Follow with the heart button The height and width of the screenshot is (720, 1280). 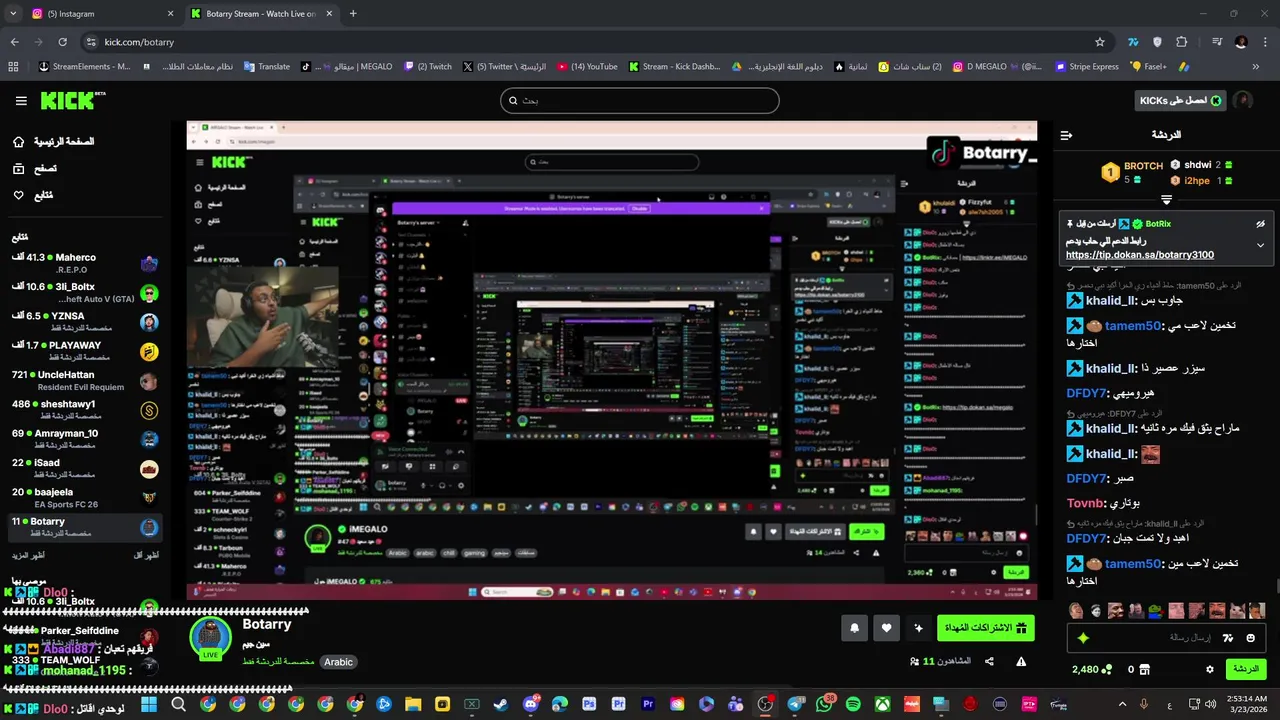(886, 628)
